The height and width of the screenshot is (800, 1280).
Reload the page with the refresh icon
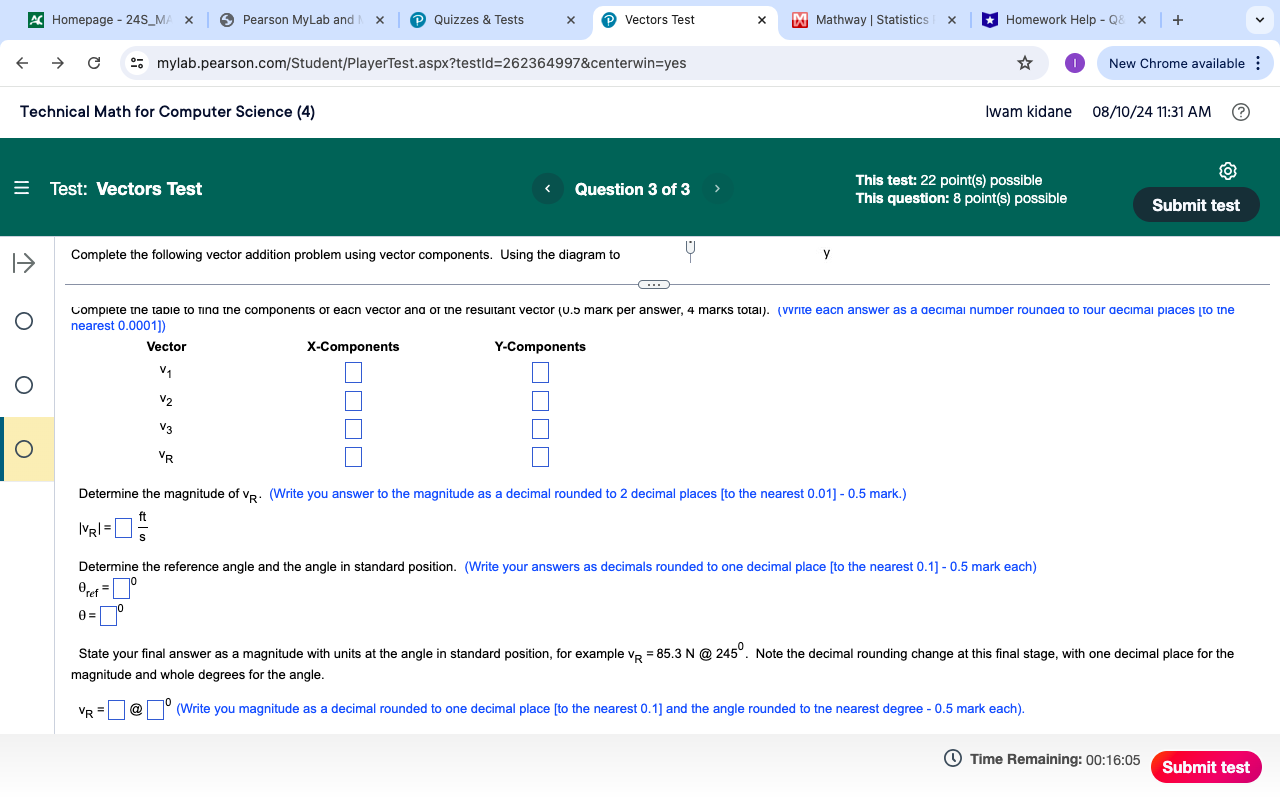coord(93,62)
